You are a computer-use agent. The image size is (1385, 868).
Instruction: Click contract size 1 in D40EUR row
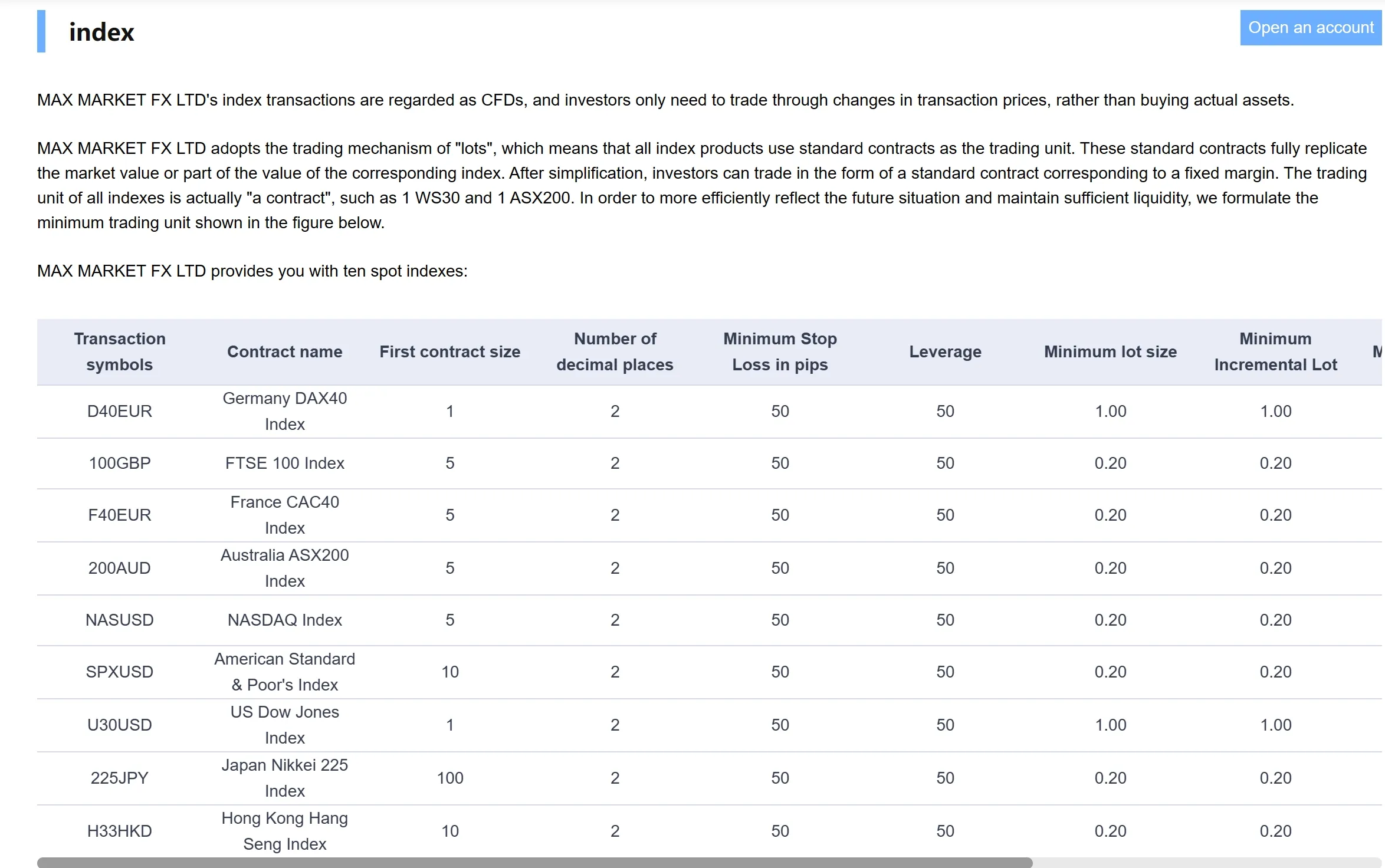(450, 411)
